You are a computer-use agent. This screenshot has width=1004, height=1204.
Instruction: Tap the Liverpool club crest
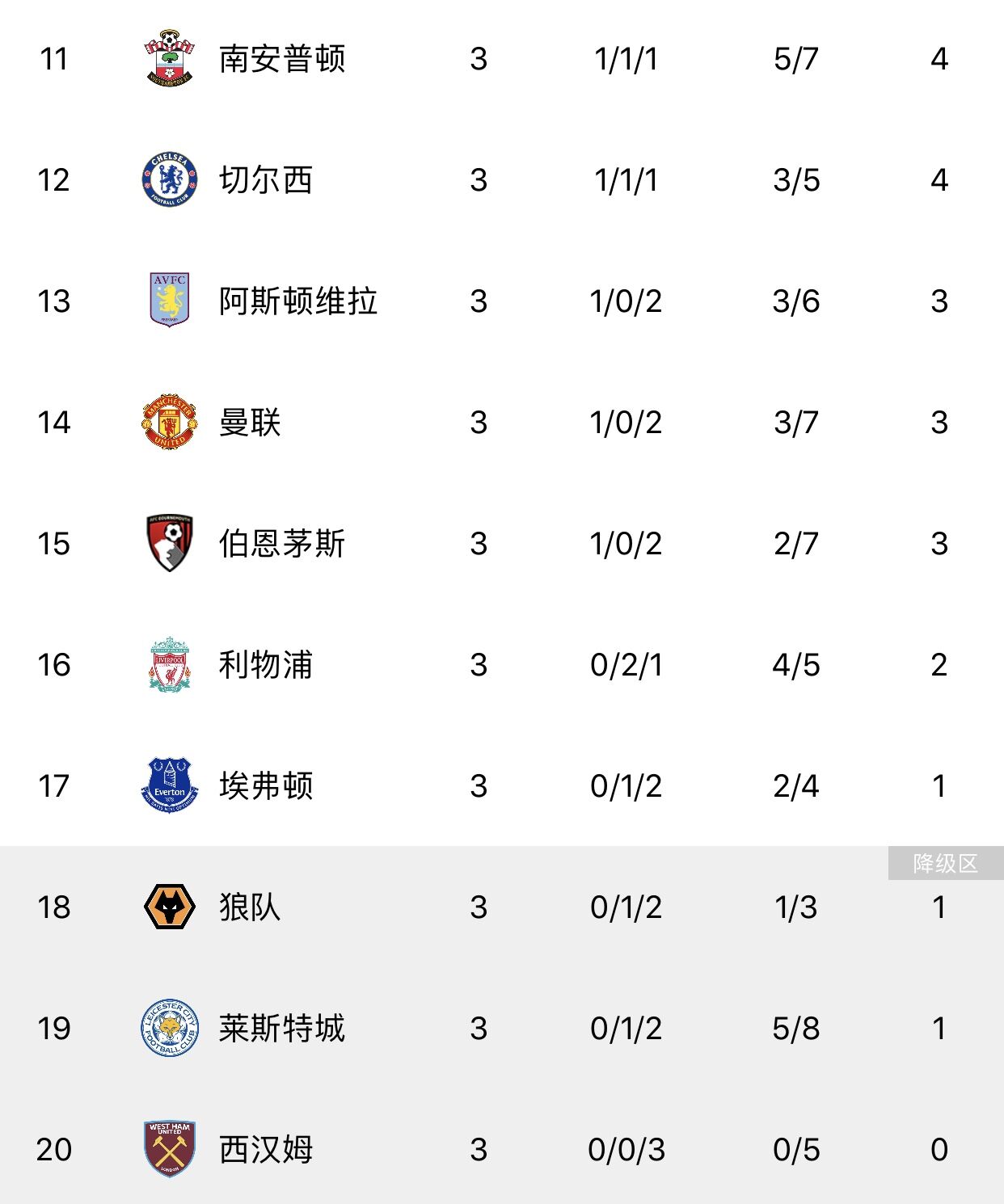pyautogui.click(x=169, y=664)
